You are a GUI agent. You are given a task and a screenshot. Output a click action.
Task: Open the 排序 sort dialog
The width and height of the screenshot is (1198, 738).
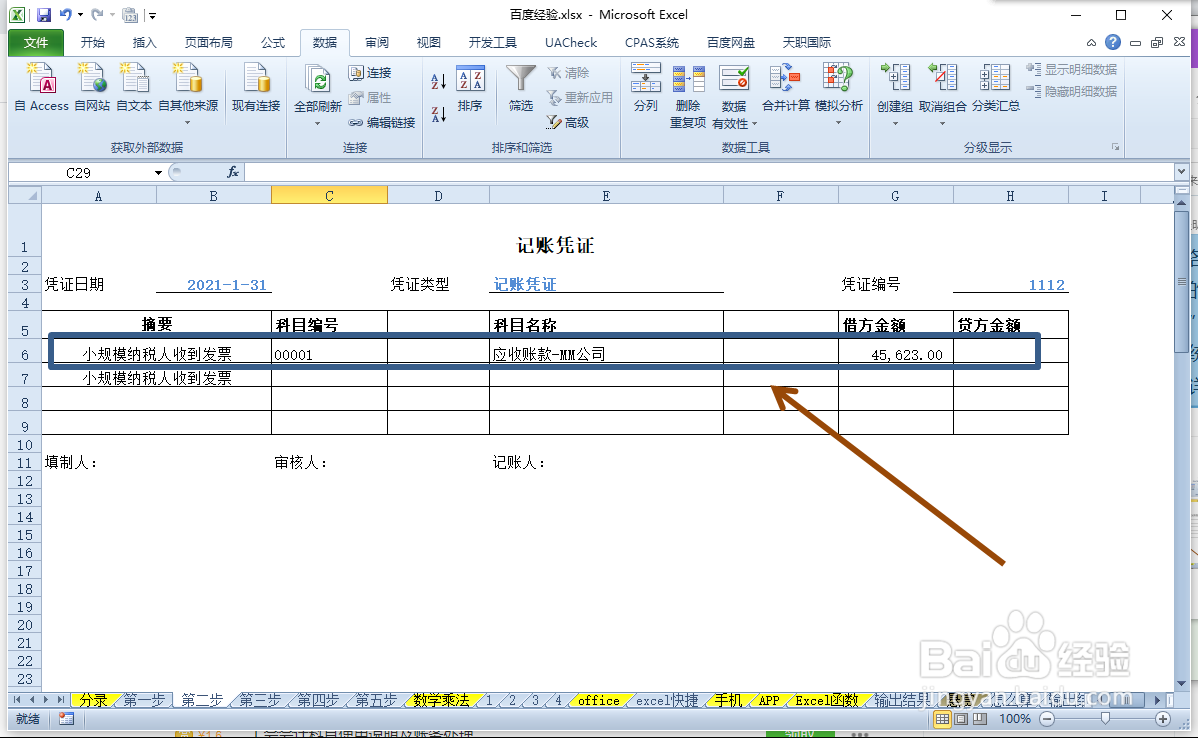tap(470, 89)
